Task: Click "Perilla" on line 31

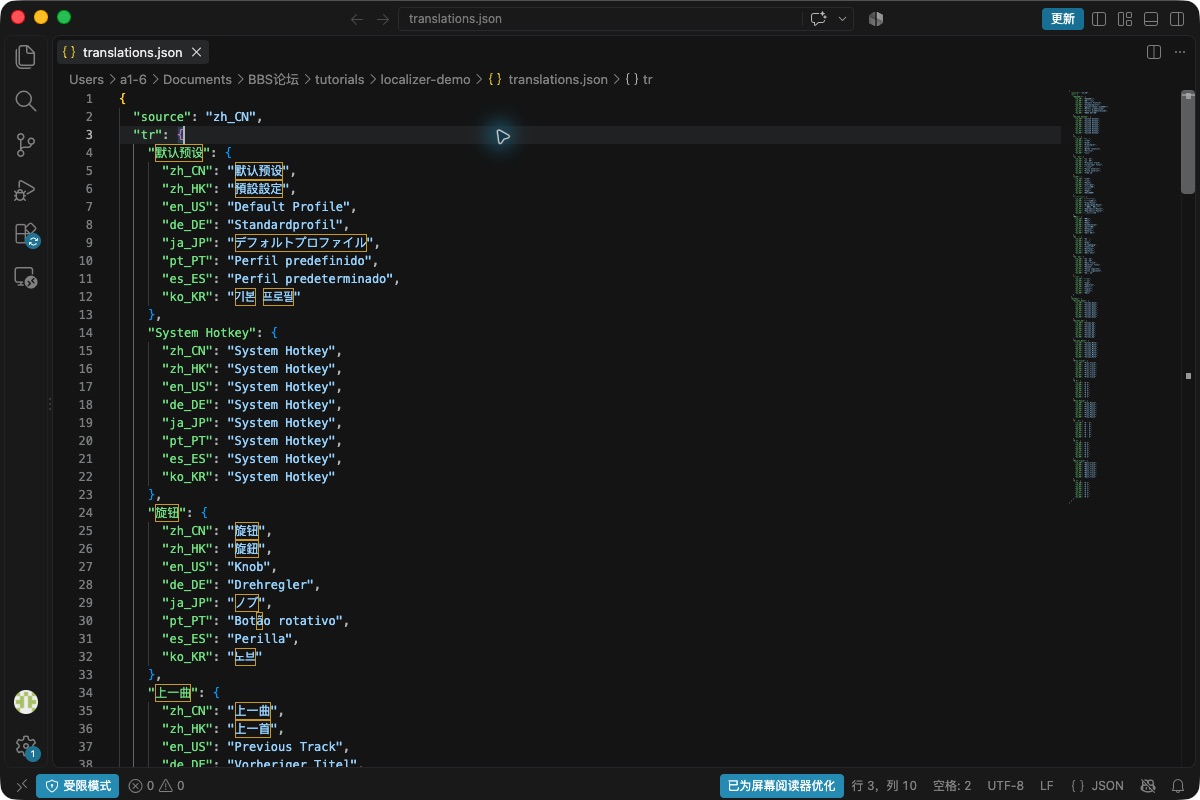Action: click(x=260, y=639)
